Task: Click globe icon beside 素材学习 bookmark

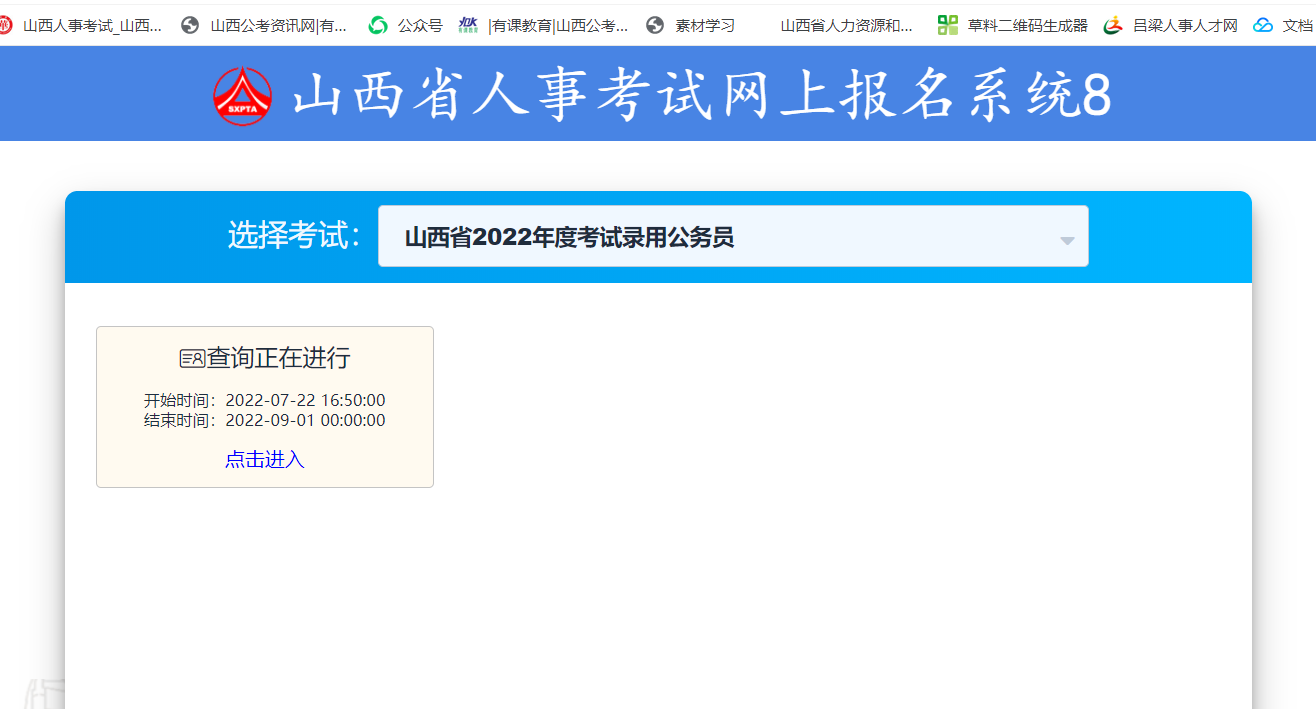Action: pyautogui.click(x=655, y=26)
